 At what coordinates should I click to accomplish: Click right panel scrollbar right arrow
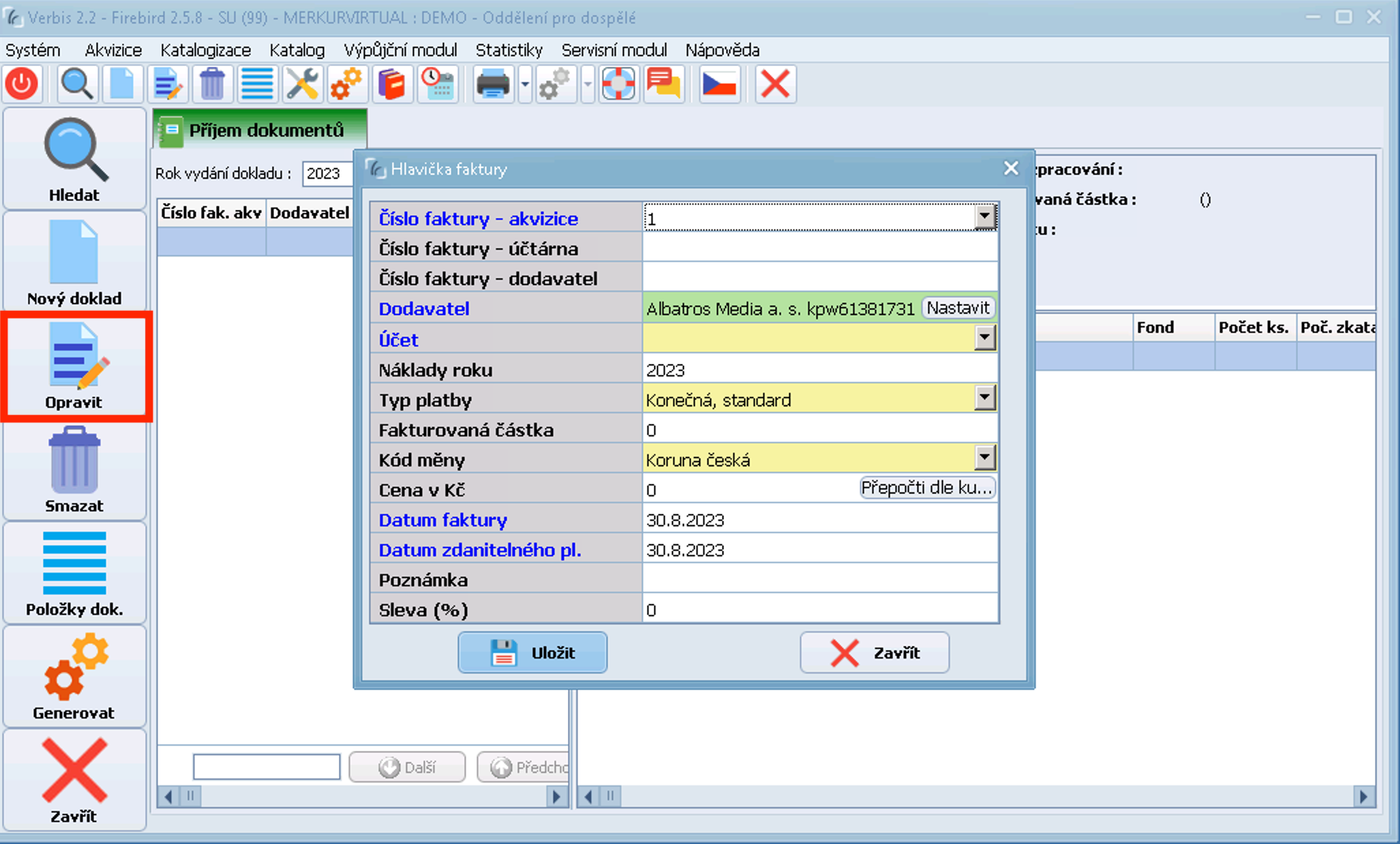tap(1362, 796)
